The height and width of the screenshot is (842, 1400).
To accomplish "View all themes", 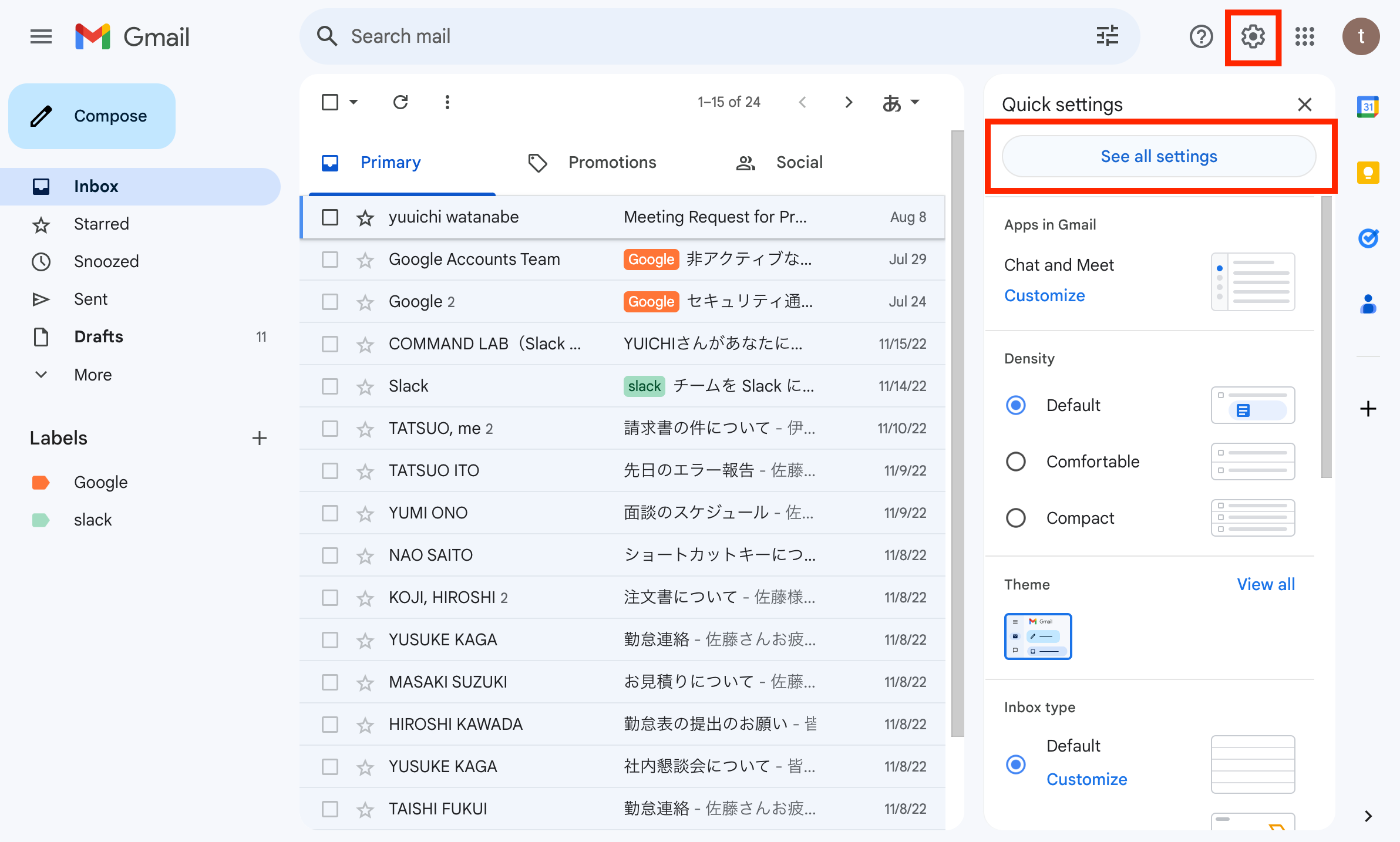I will [1266, 584].
